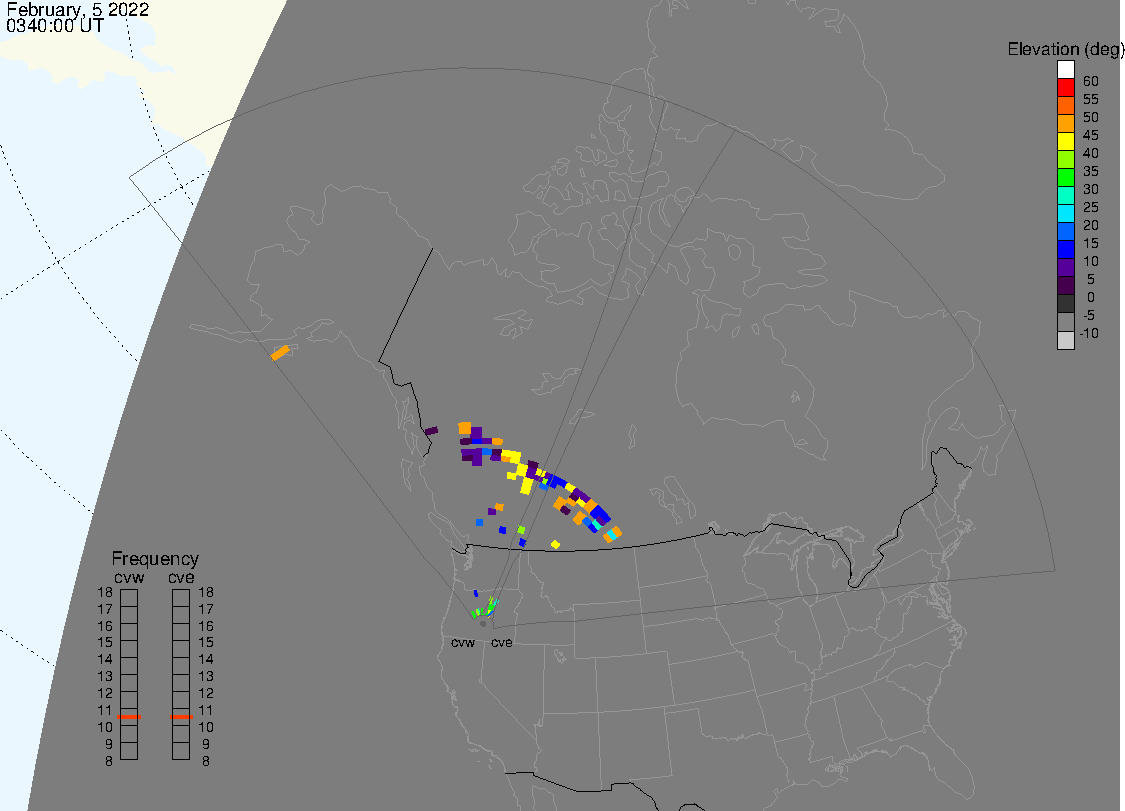
Task: Click the '8' label right of cve bar
Action: [206, 761]
